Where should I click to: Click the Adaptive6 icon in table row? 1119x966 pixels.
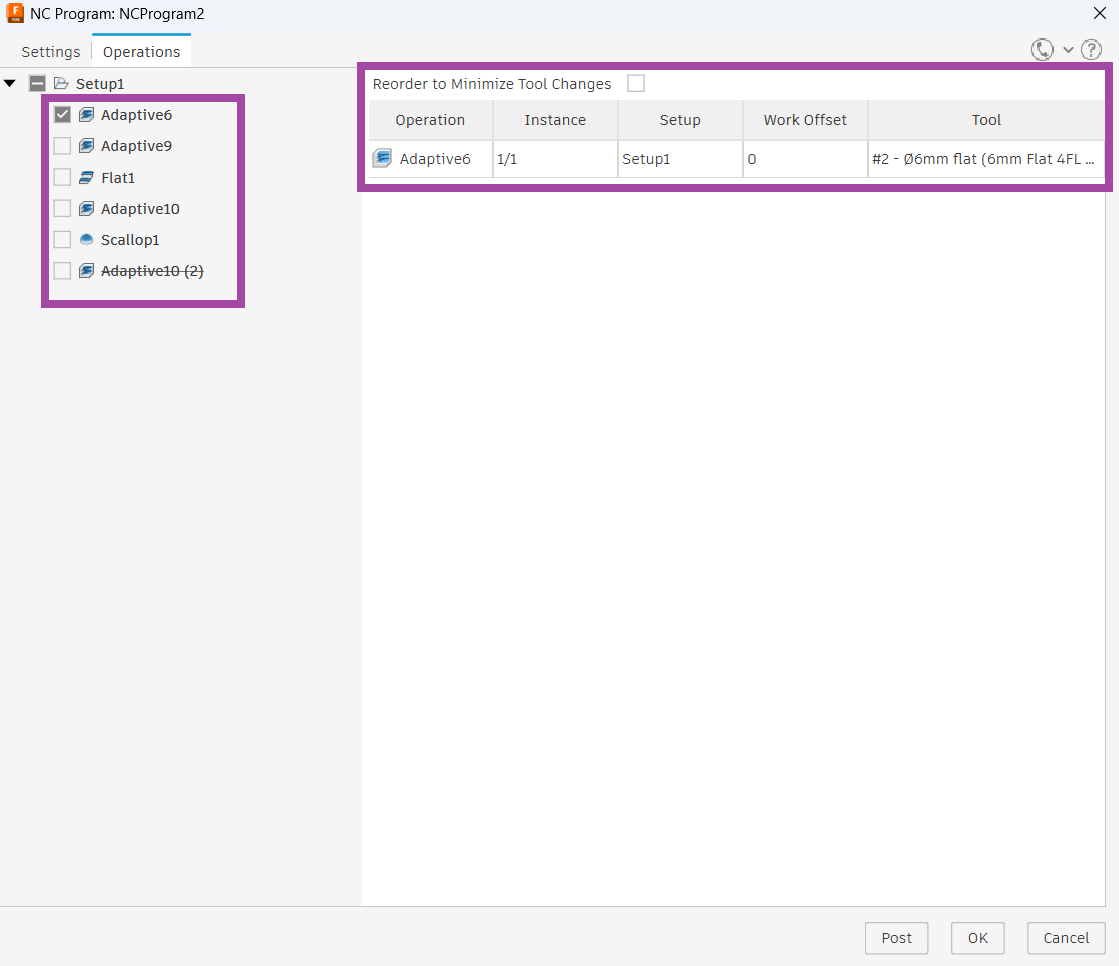point(382,158)
